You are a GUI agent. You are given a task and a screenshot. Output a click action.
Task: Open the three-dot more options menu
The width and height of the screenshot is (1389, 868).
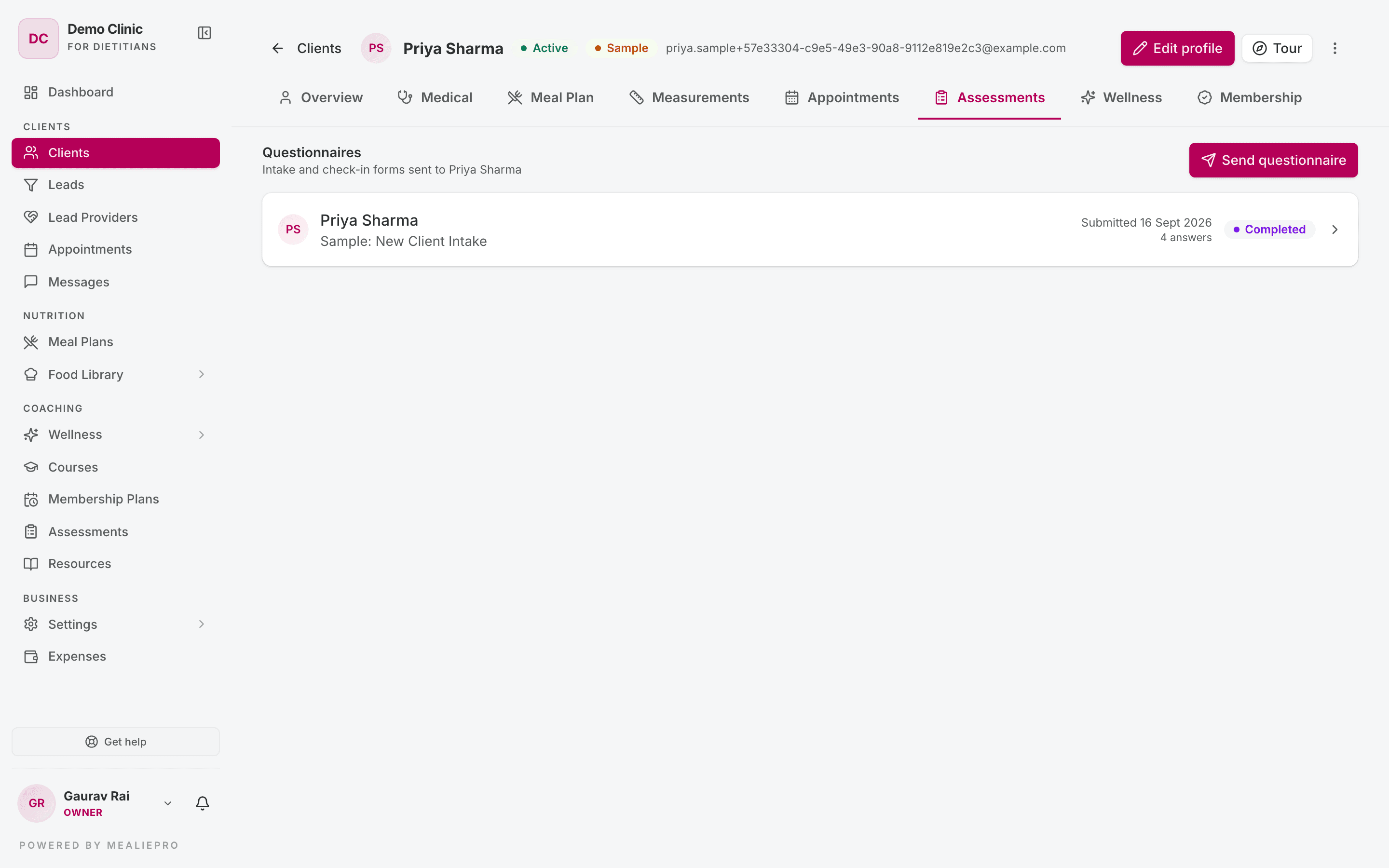(x=1335, y=48)
